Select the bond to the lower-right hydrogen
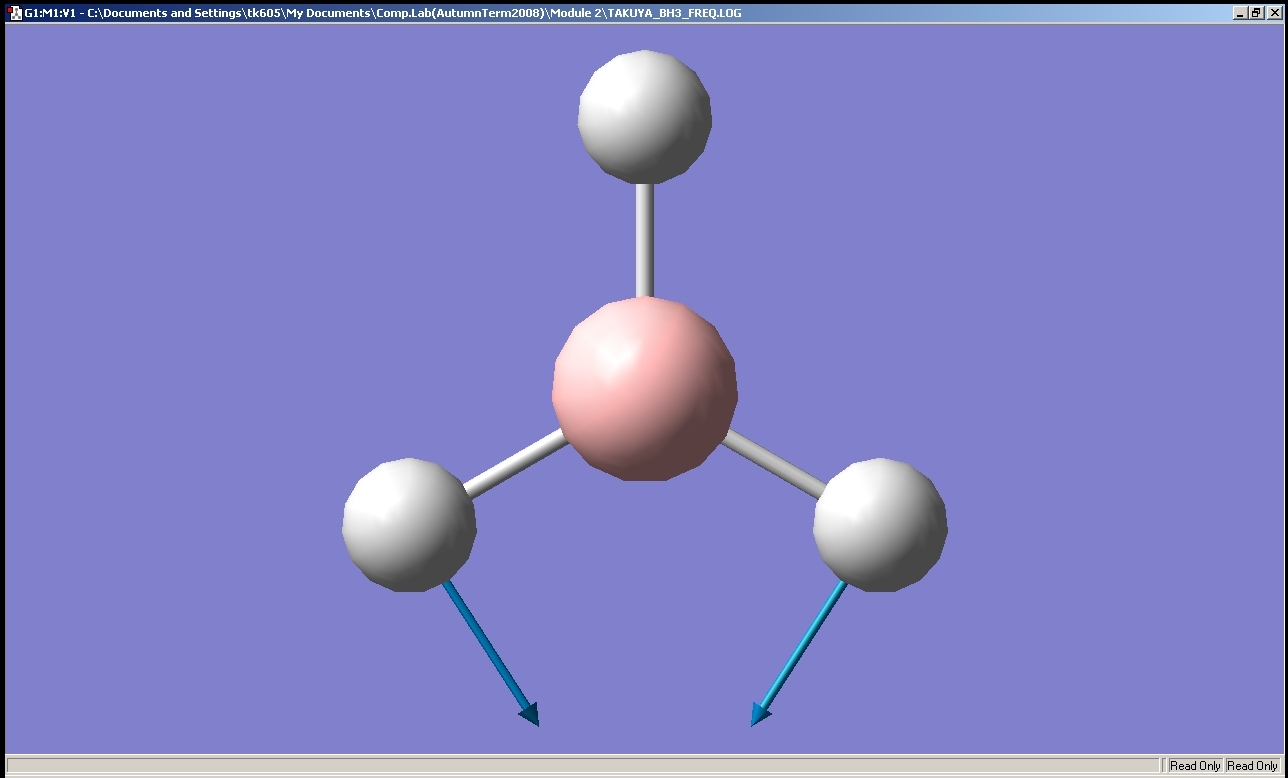The width and height of the screenshot is (1288, 778). tap(773, 463)
